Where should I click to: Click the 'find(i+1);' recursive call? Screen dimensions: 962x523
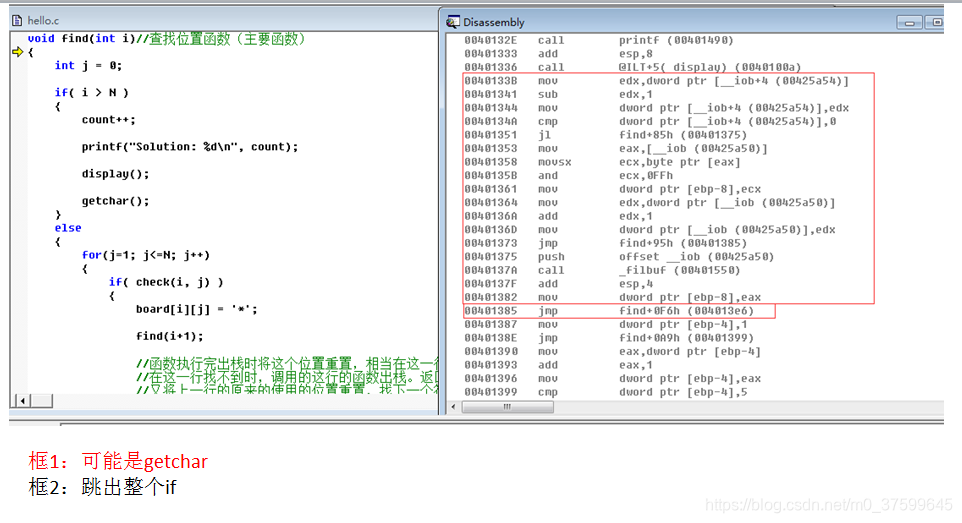point(169,336)
